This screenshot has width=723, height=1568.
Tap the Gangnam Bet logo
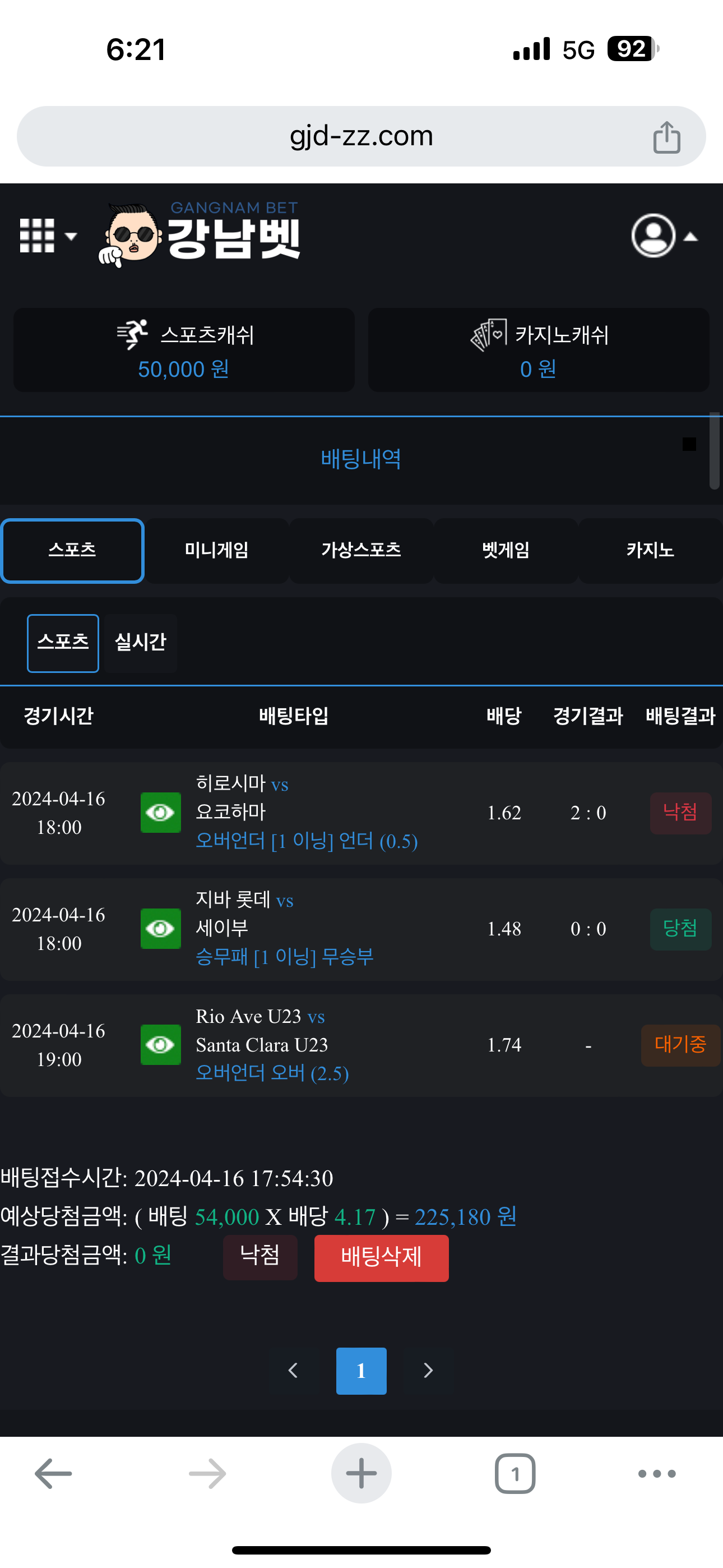click(201, 236)
